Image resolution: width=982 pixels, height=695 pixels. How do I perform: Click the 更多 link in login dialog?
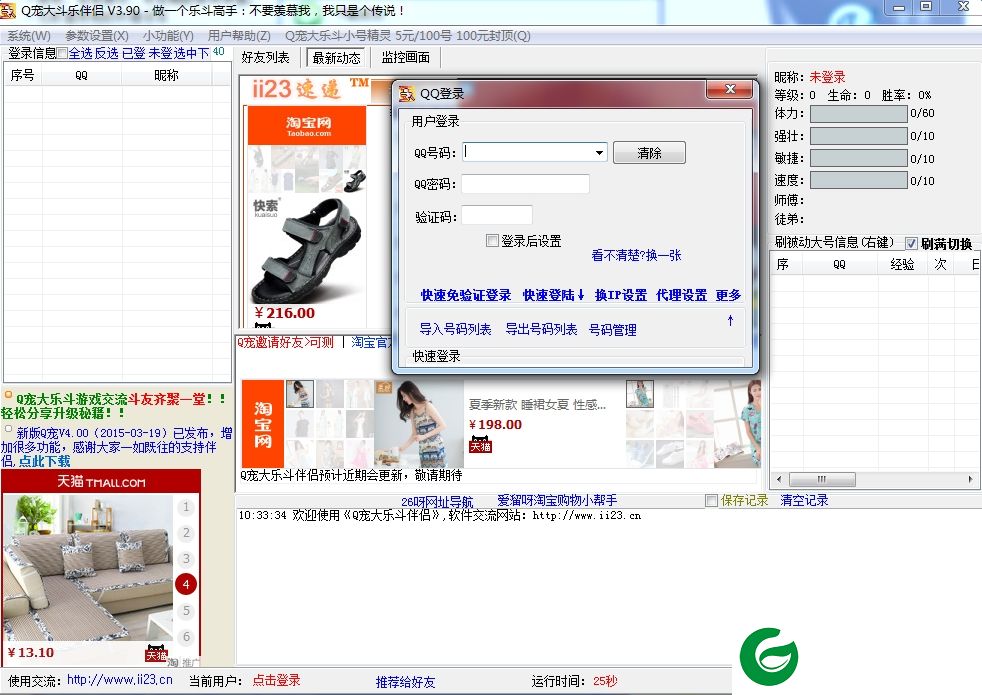tap(728, 295)
